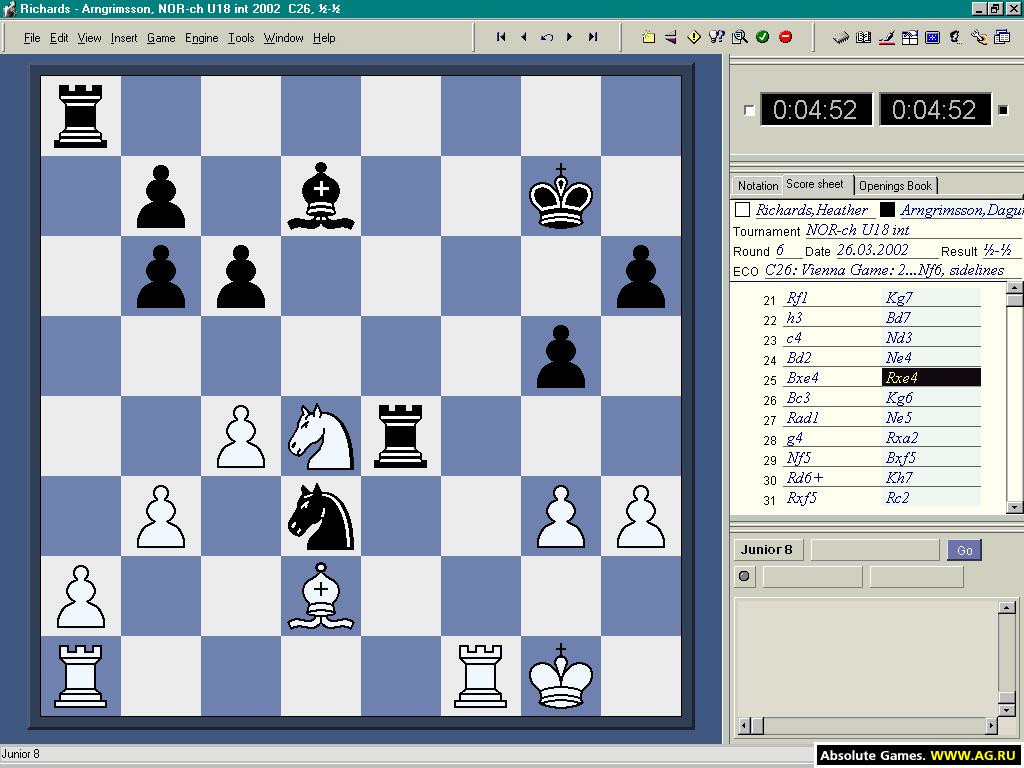Toggle the white-side checkbox beside left clock

coord(750,110)
